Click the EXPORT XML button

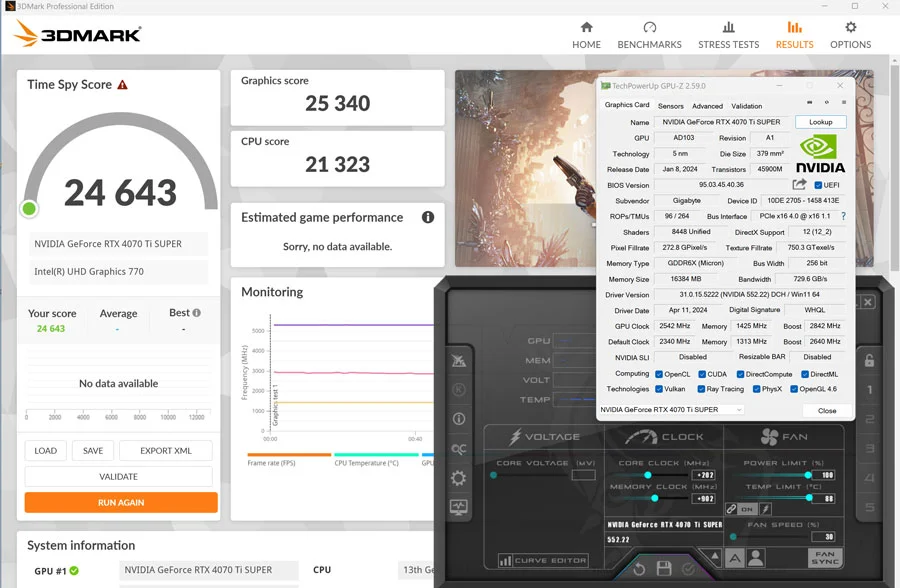click(166, 451)
